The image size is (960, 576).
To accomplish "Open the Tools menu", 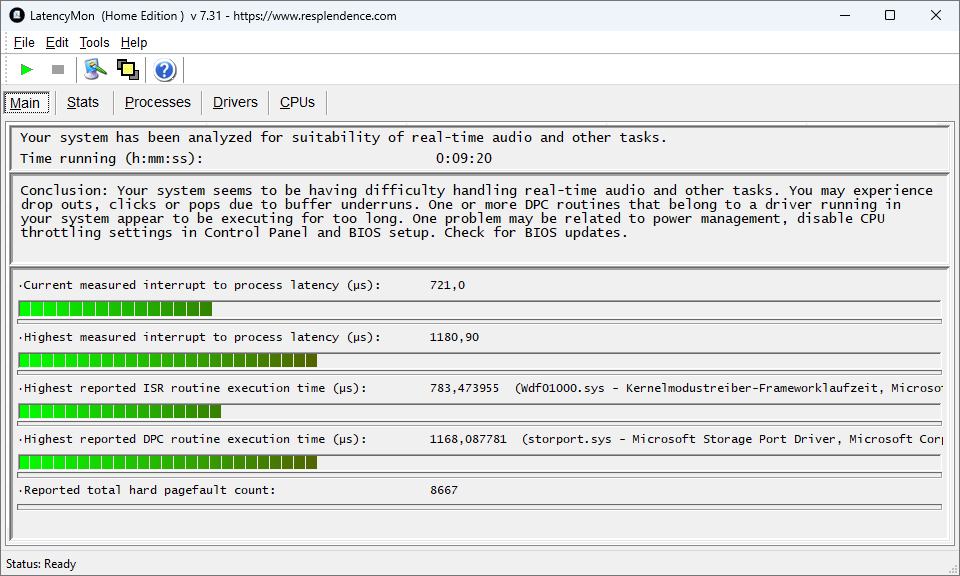I will click(x=94, y=42).
